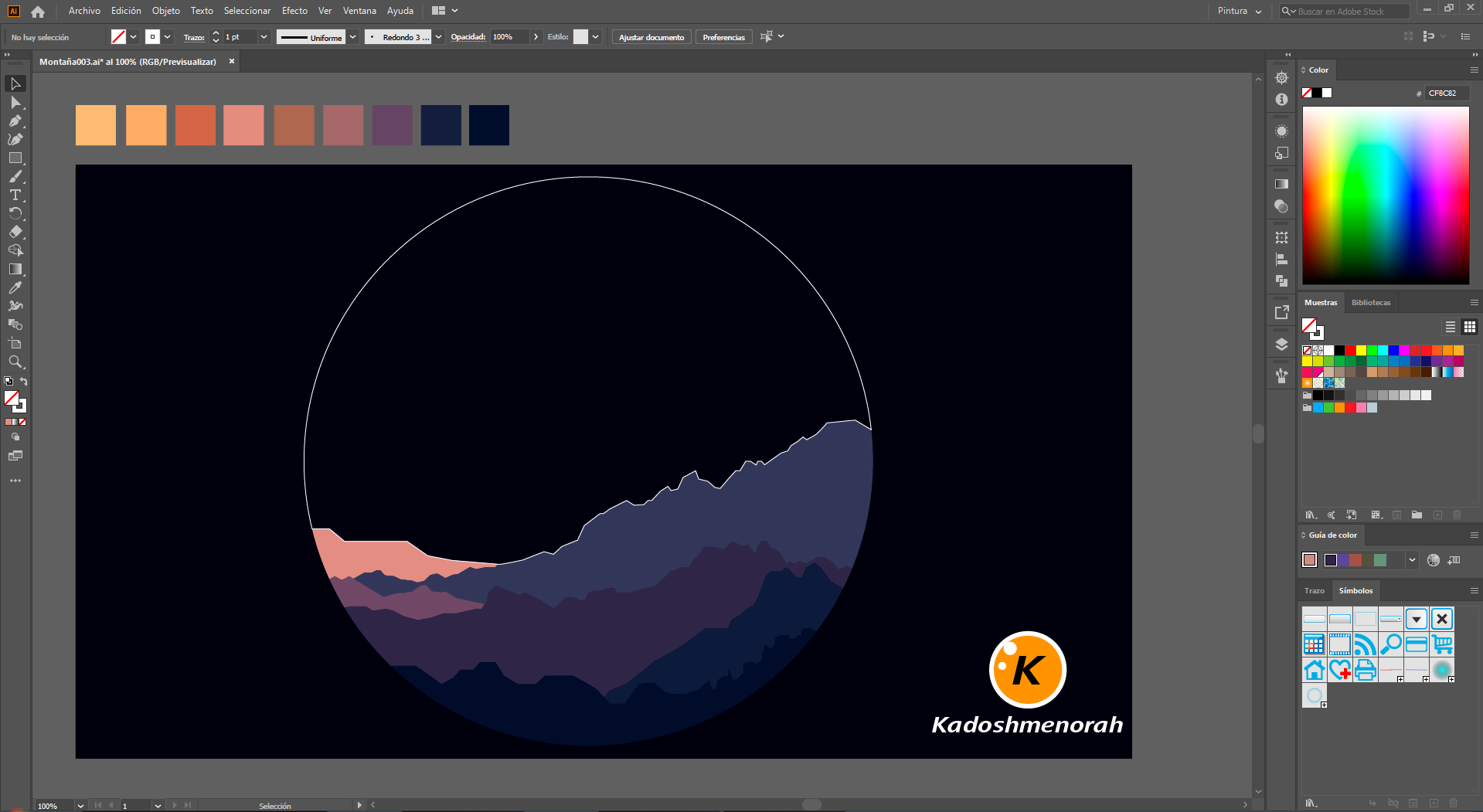Pick a color from the spectrum
This screenshot has width=1483, height=812.
pyautogui.click(x=1386, y=195)
